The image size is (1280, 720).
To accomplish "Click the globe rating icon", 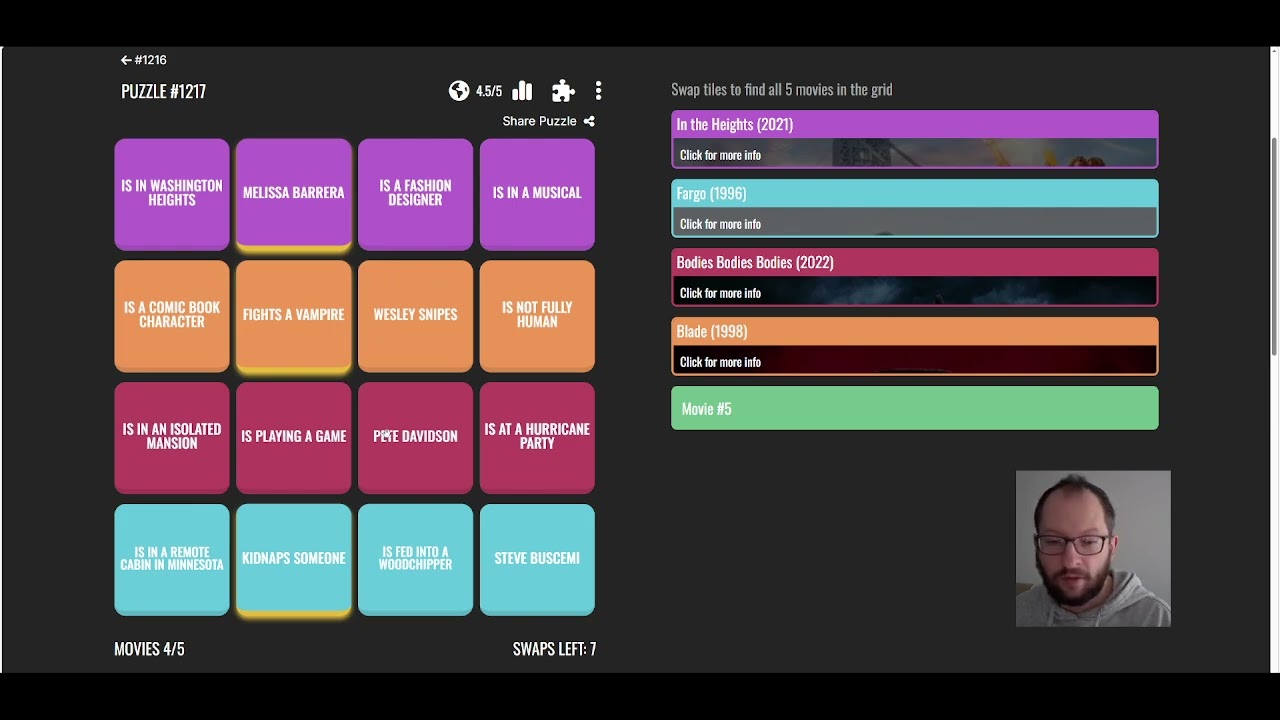I will 459,91.
